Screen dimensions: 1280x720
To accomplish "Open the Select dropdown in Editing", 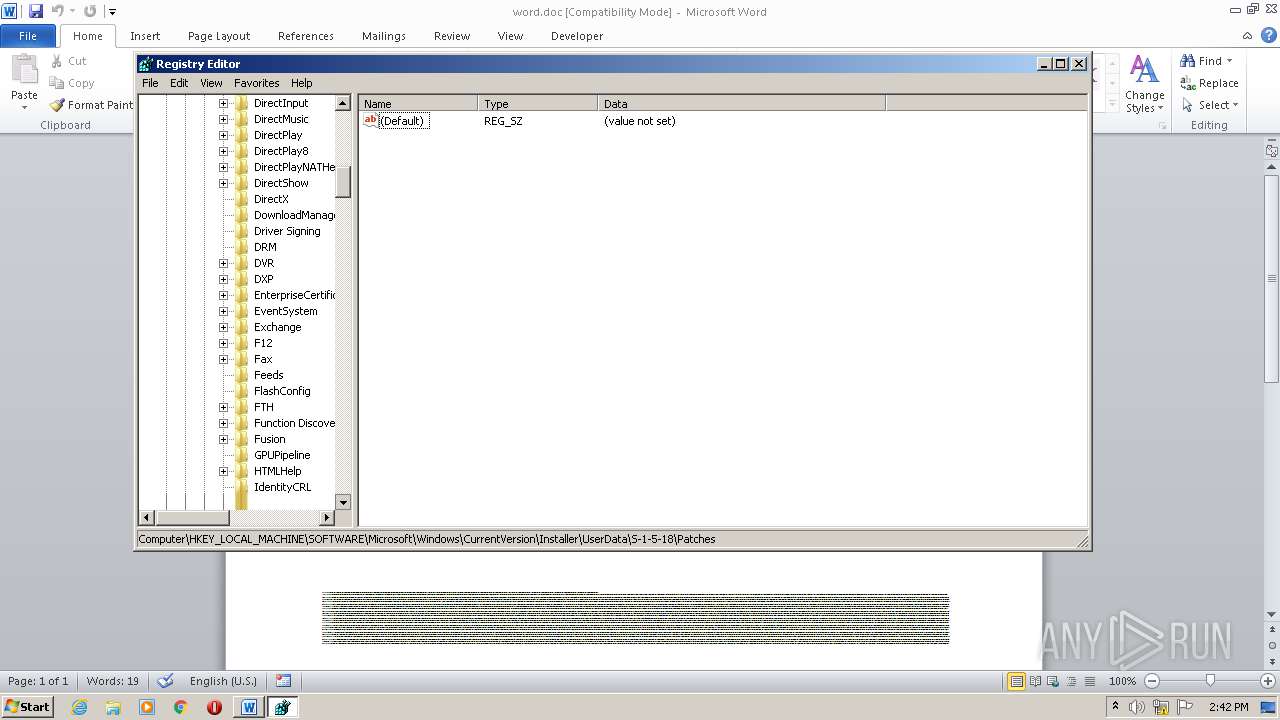I will click(1209, 105).
